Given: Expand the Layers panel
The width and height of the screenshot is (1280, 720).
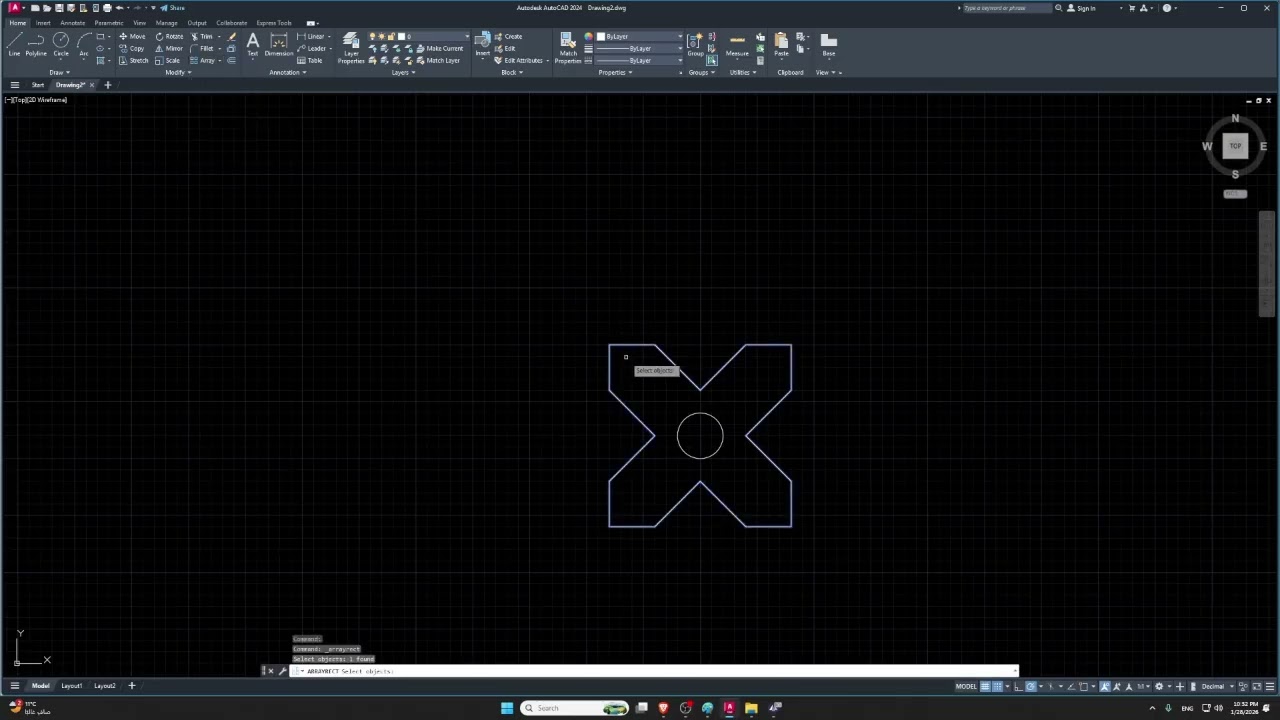Looking at the screenshot, I should 403,72.
